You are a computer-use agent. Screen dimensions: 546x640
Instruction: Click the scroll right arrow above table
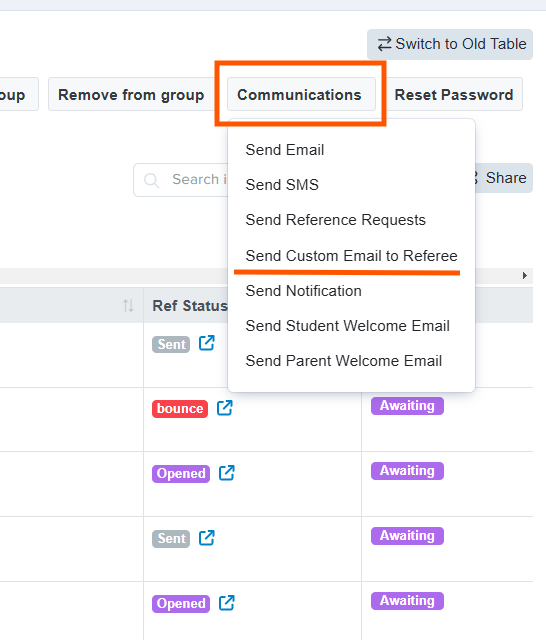[525, 276]
